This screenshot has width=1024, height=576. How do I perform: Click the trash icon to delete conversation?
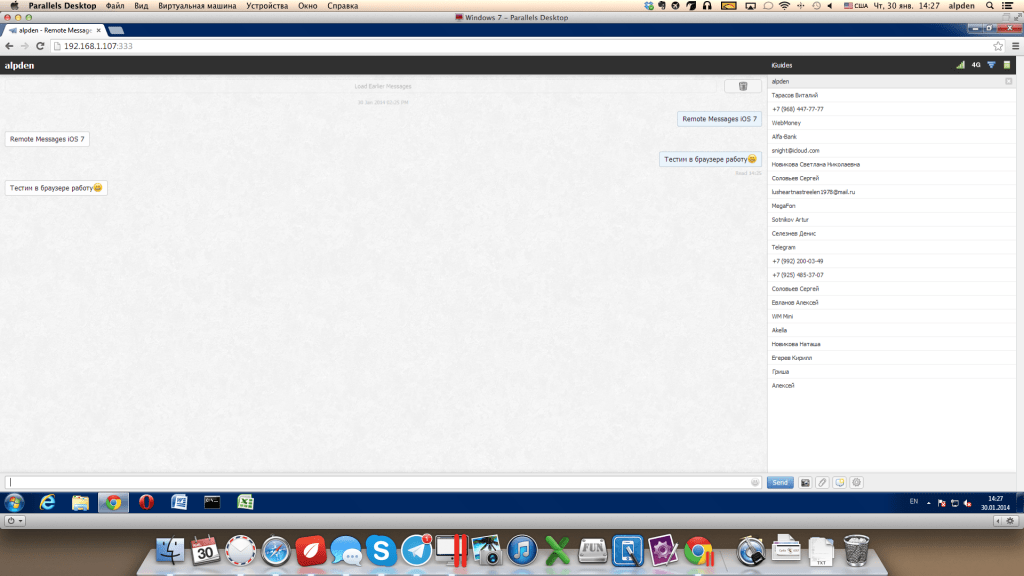point(742,86)
